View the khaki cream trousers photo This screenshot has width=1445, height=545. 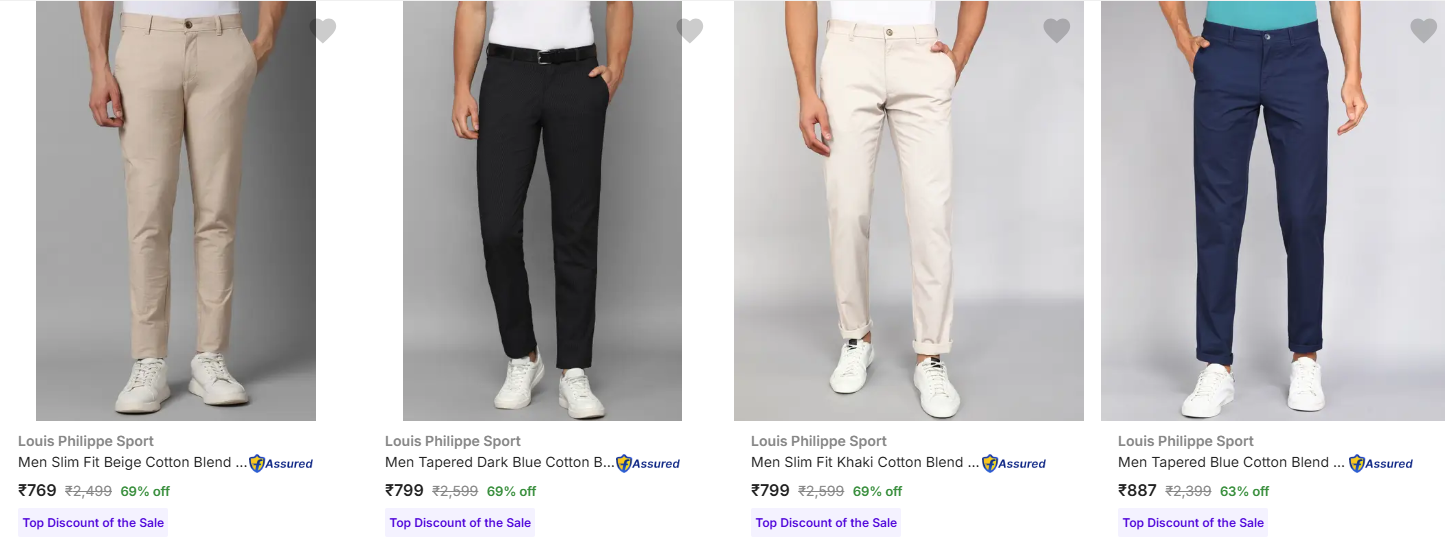tap(908, 210)
